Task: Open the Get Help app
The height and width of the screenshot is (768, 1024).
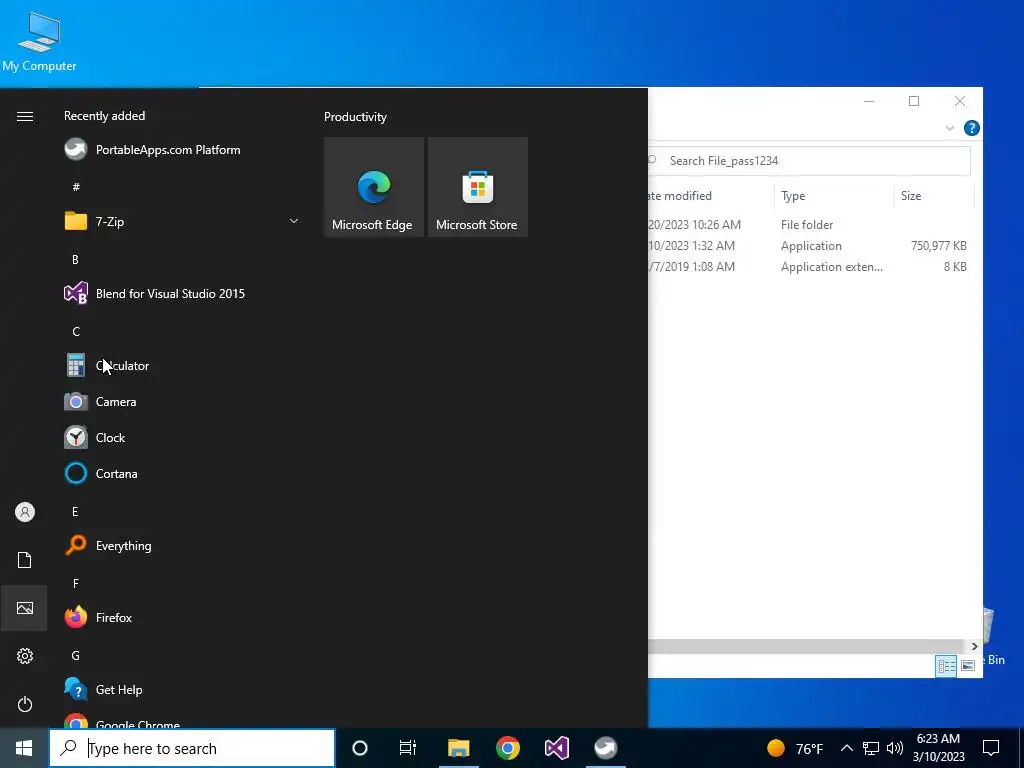Action: (104, 689)
